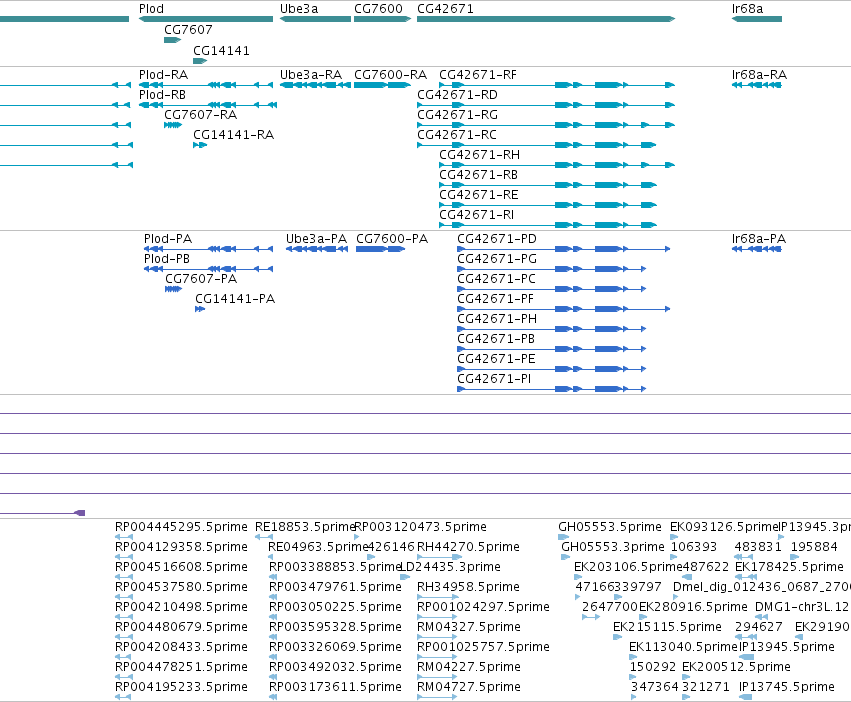851x702 pixels.
Task: Select protein CG42671-PB
Action: tap(551, 349)
